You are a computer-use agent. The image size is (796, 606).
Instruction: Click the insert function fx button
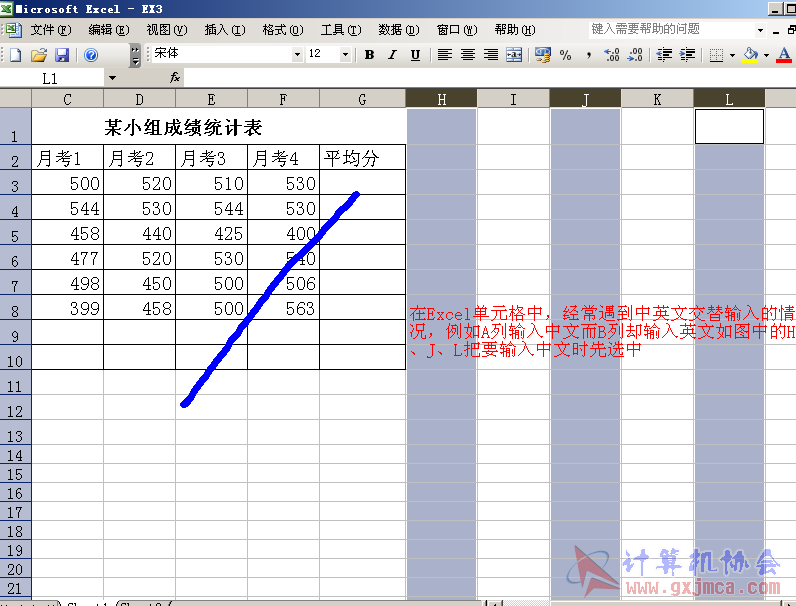175,77
